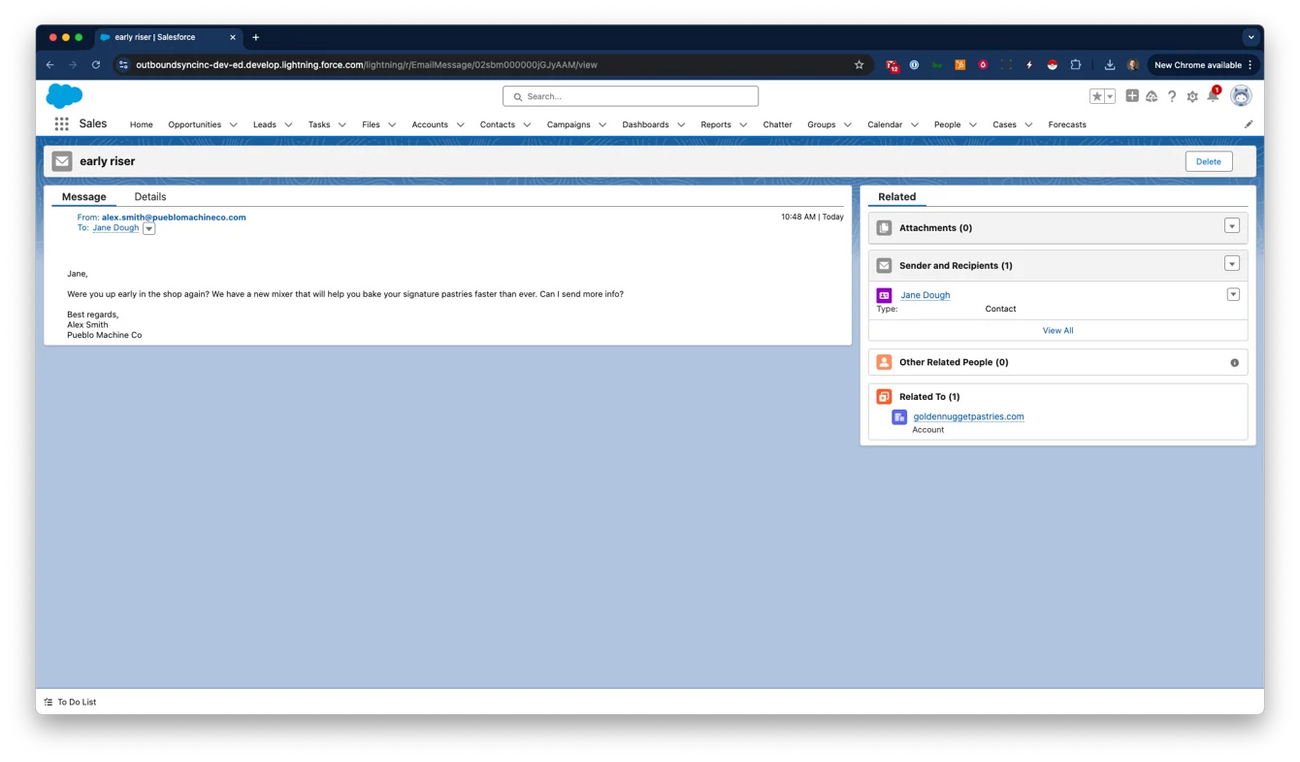Open your Salesforce user avatar menu
Image resolution: width=1300 pixels, height=762 pixels.
(x=1240, y=96)
